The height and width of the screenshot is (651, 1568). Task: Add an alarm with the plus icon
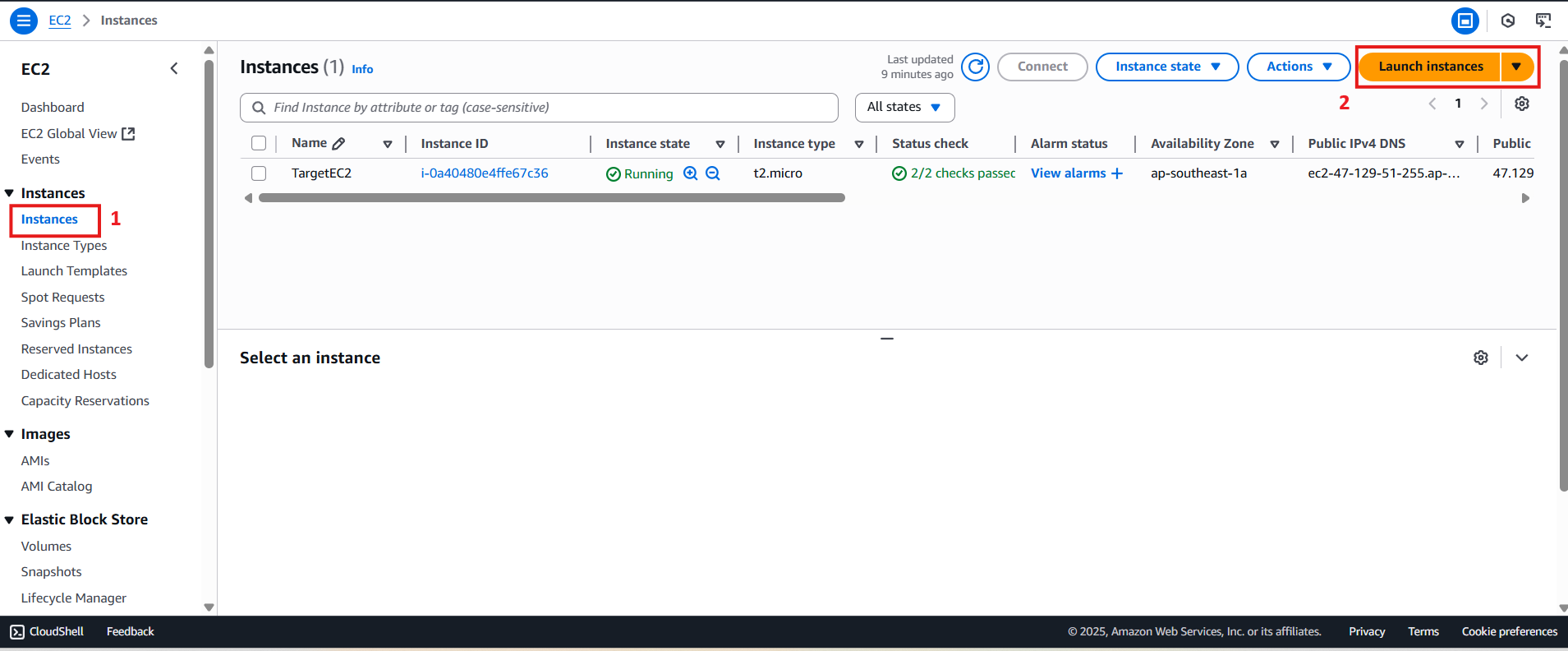1117,173
